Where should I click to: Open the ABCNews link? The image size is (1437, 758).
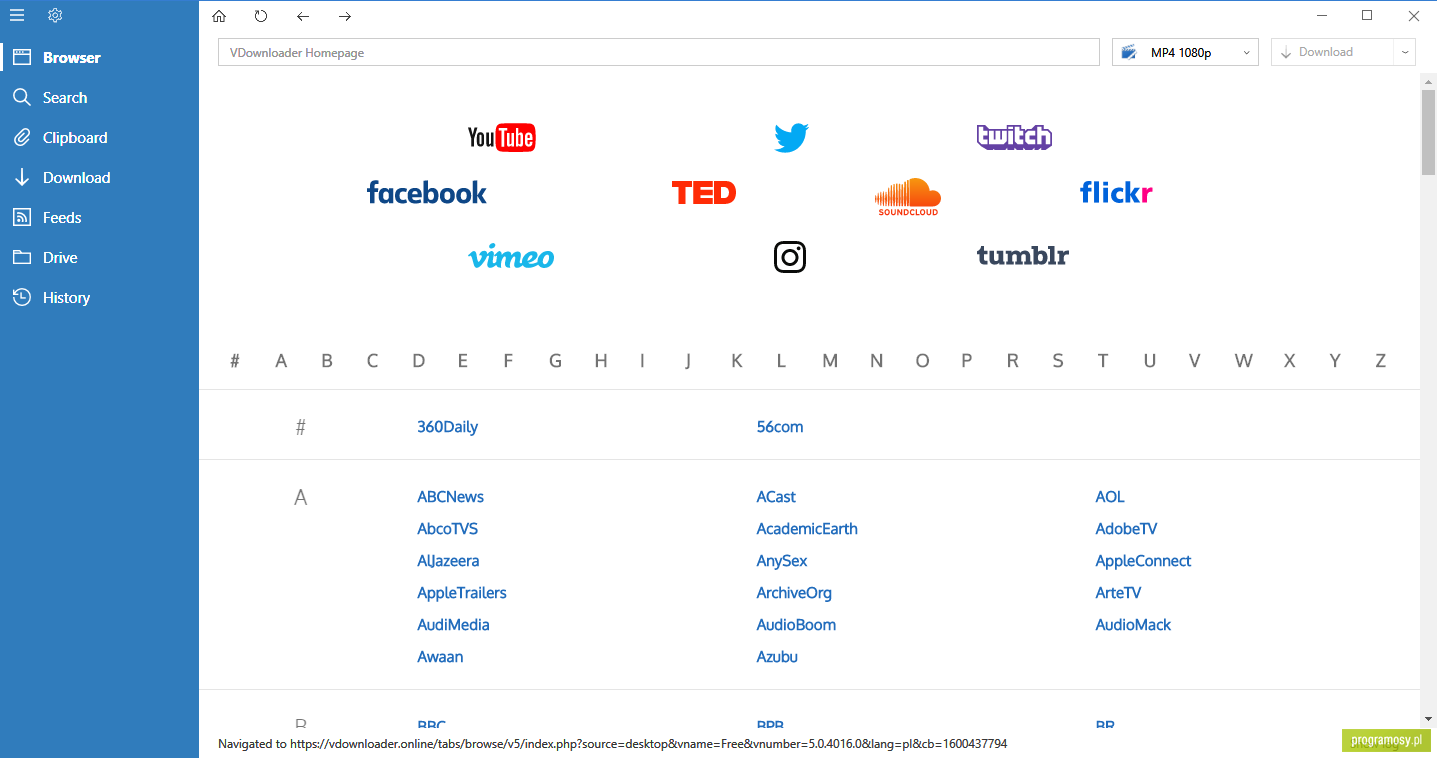pyautogui.click(x=450, y=497)
